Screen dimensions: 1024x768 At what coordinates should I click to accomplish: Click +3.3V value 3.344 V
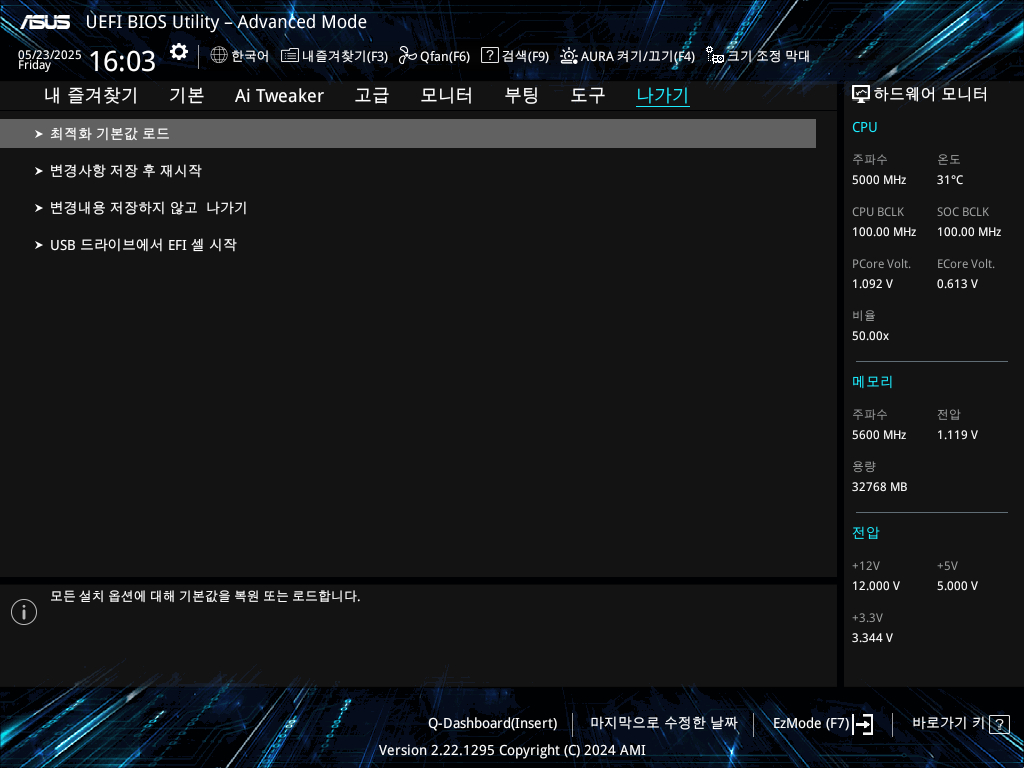[x=872, y=638]
